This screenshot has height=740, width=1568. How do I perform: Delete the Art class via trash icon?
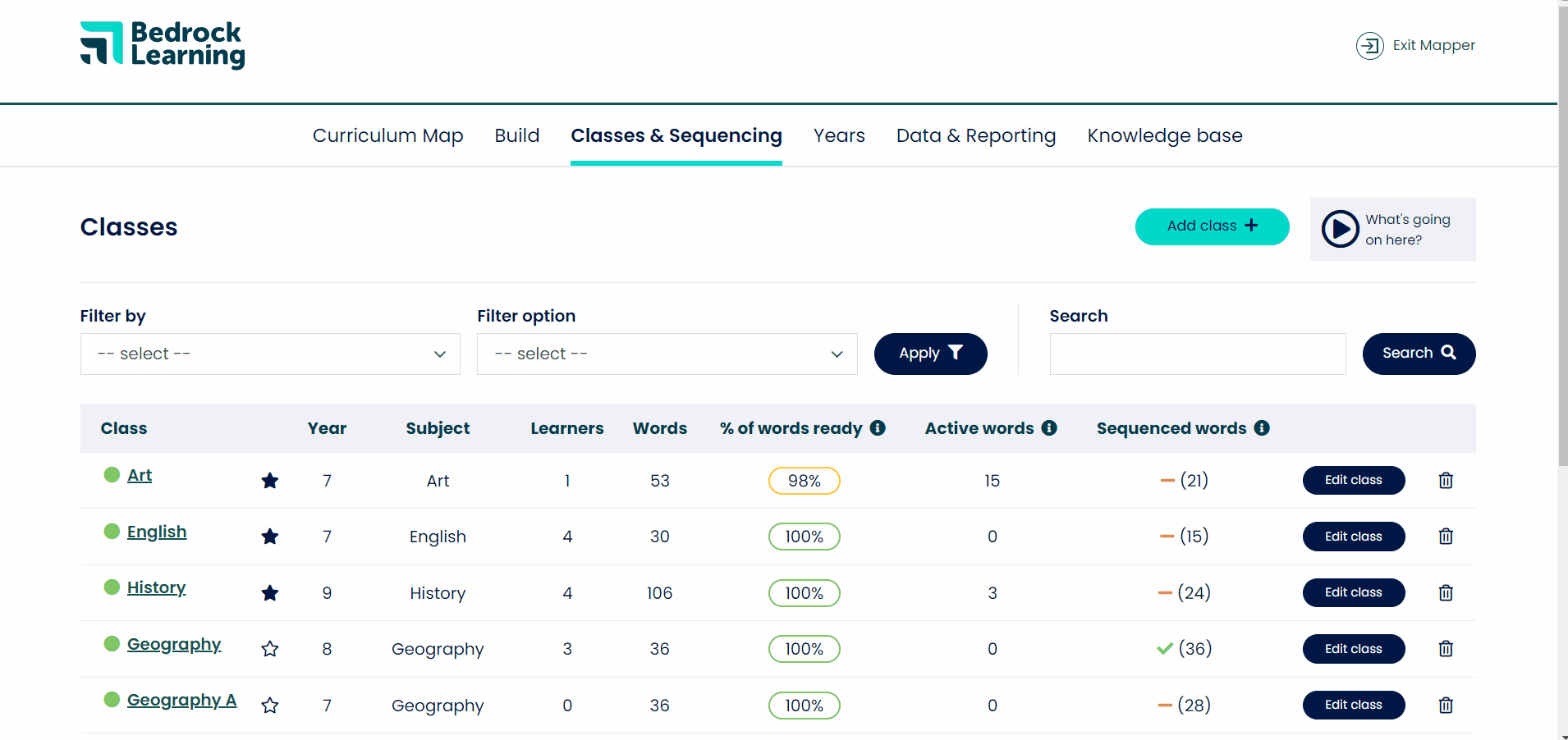tap(1446, 480)
